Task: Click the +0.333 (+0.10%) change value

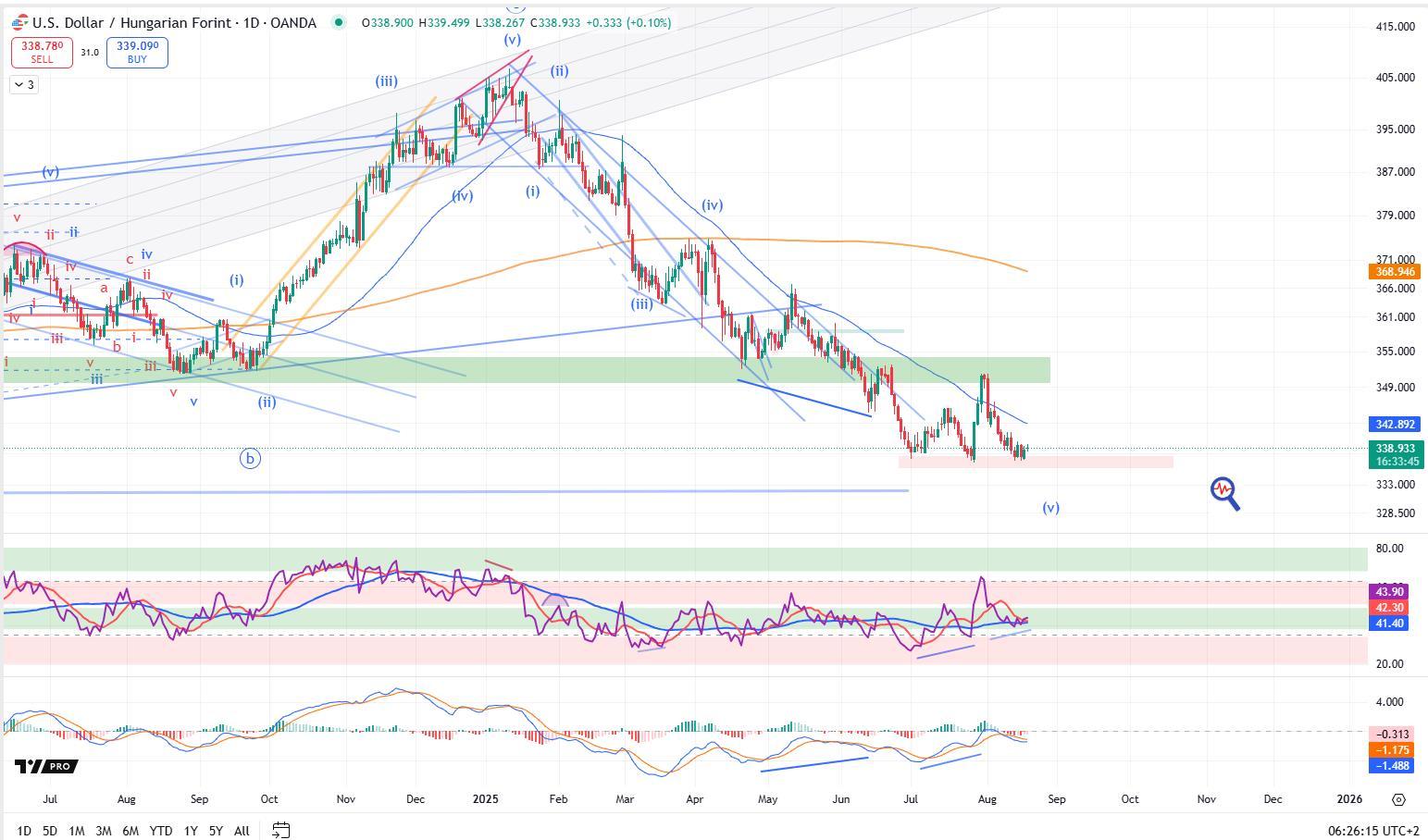Action: [628, 22]
